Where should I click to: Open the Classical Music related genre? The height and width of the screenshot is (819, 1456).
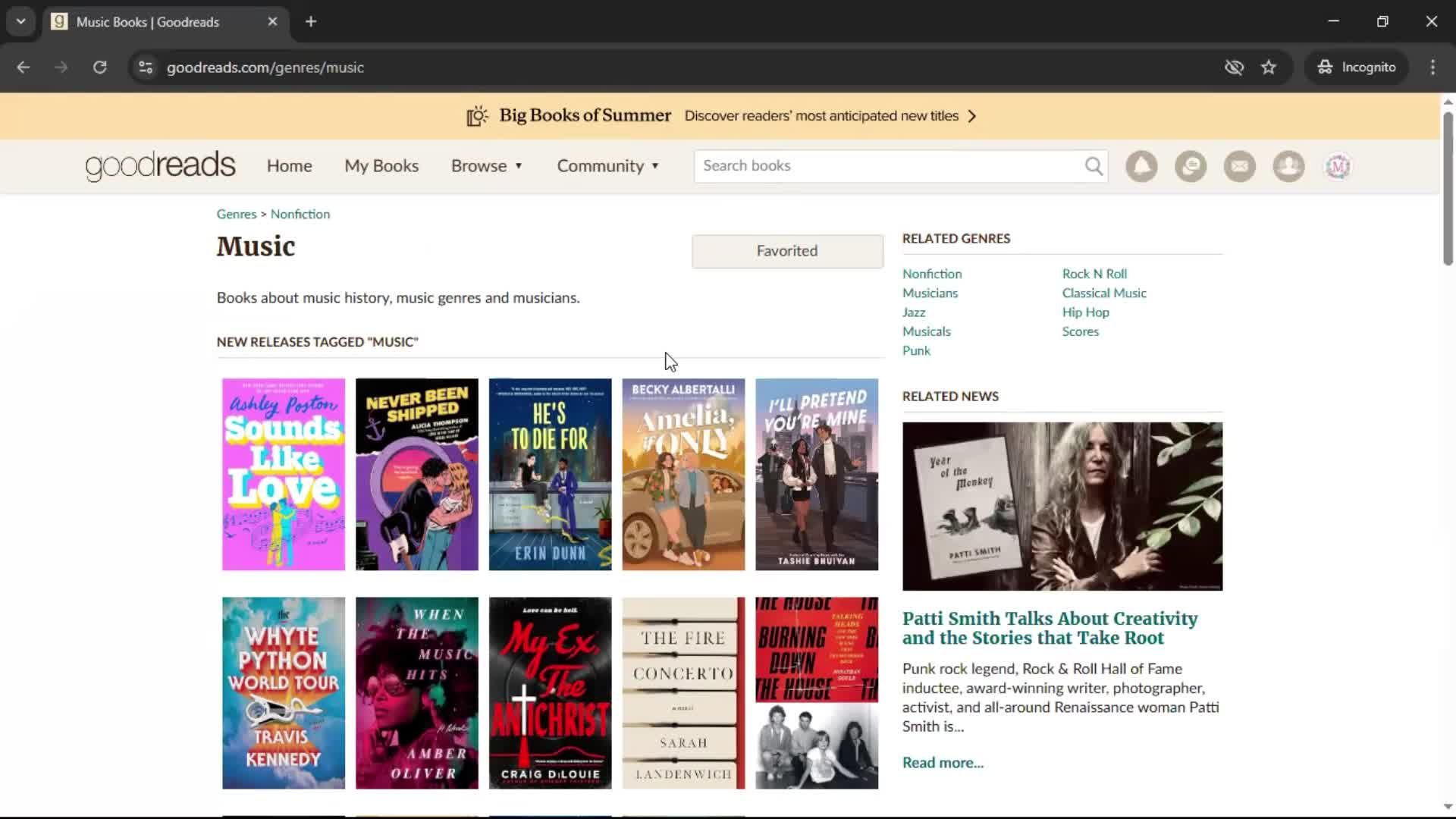tap(1104, 293)
